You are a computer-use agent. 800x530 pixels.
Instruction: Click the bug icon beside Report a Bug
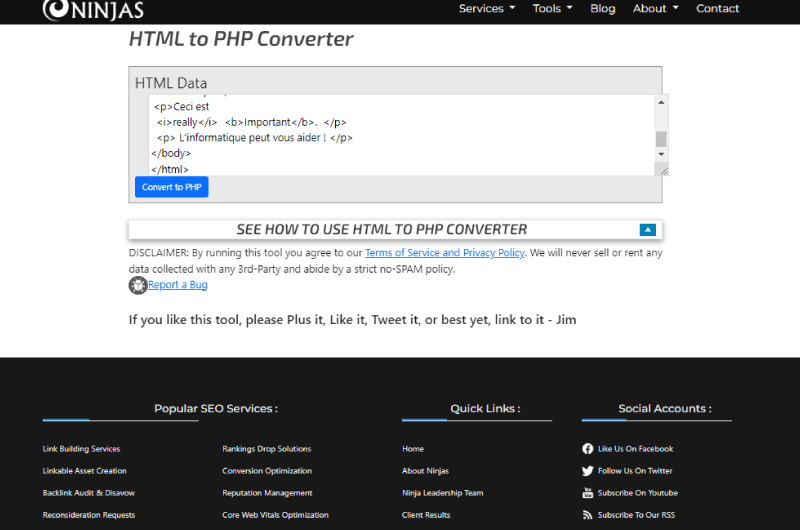(138, 285)
